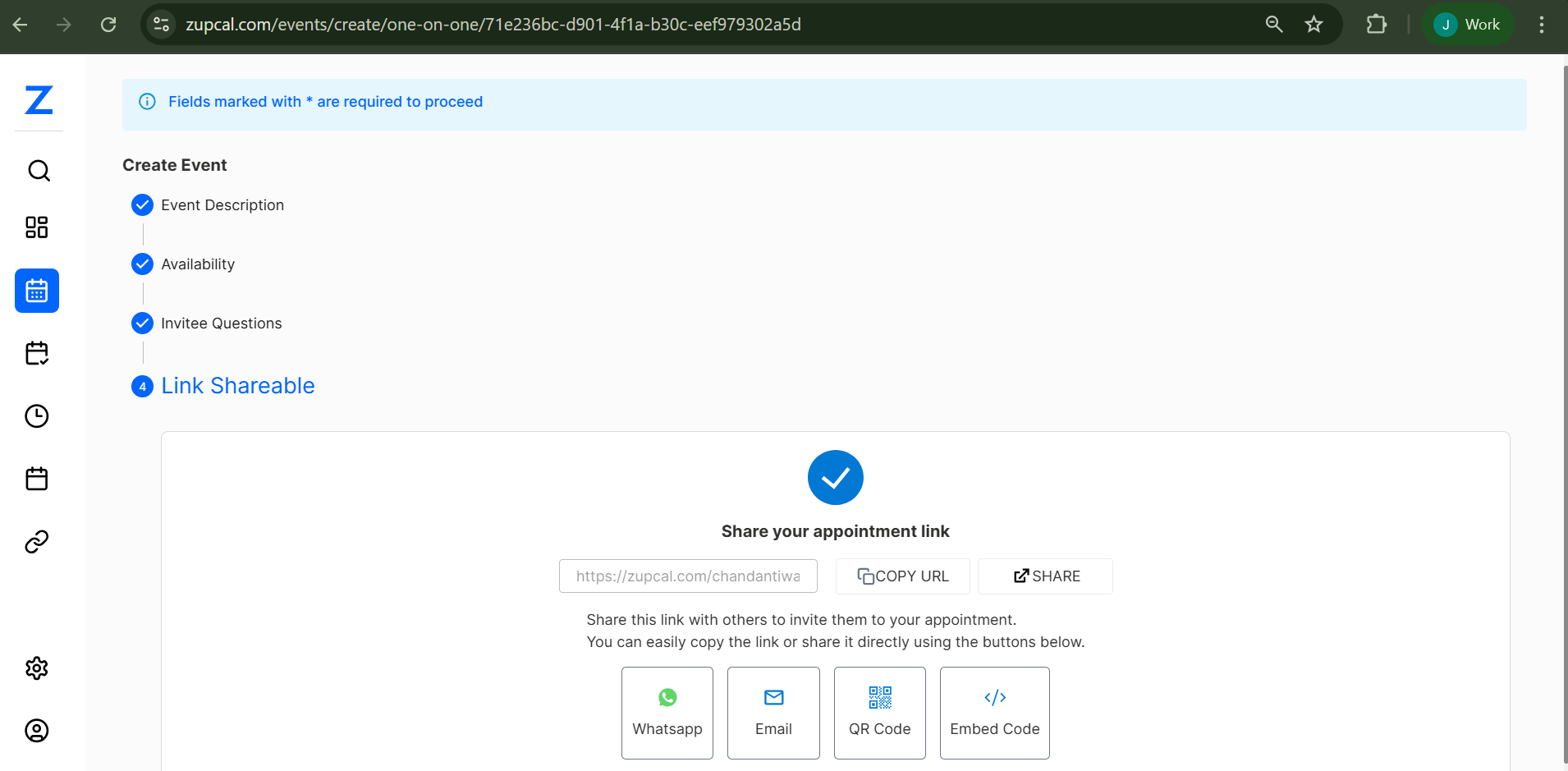Click the chain link icon in sidebar
Screen dimensions: 1568x771
tap(37, 542)
